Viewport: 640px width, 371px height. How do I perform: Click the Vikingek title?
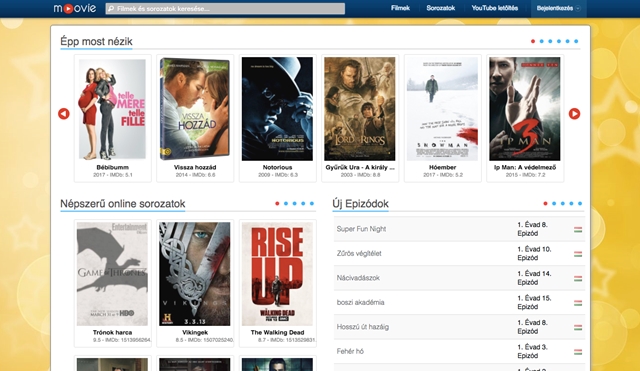coord(195,333)
